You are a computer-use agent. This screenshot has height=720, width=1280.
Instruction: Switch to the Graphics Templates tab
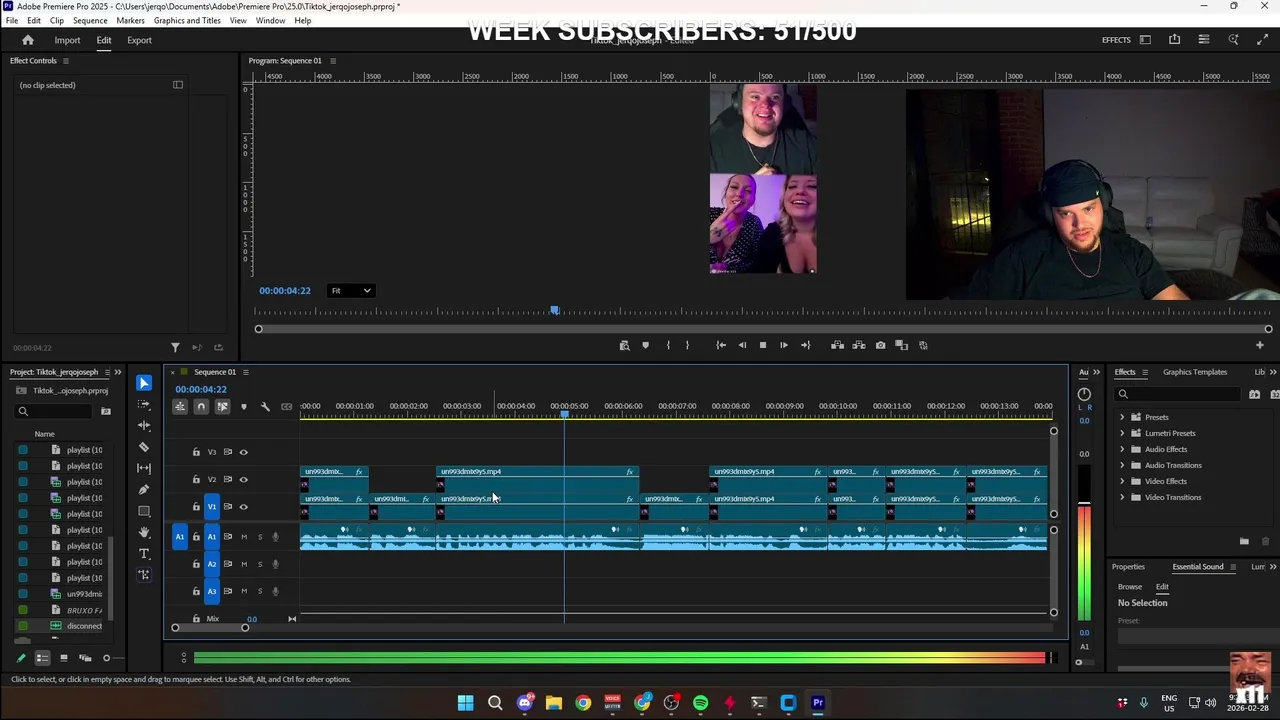[1195, 372]
